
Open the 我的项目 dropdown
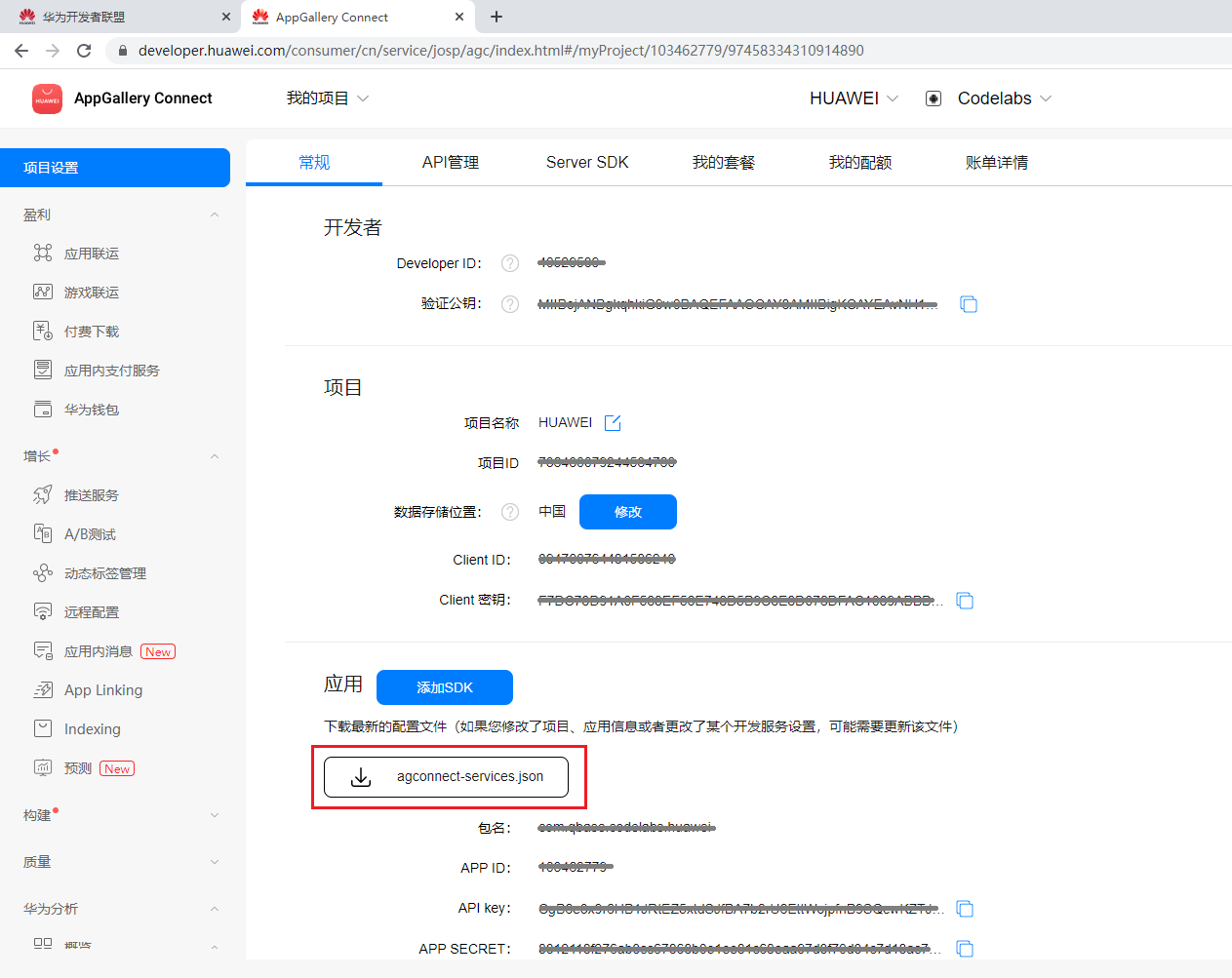pos(327,98)
